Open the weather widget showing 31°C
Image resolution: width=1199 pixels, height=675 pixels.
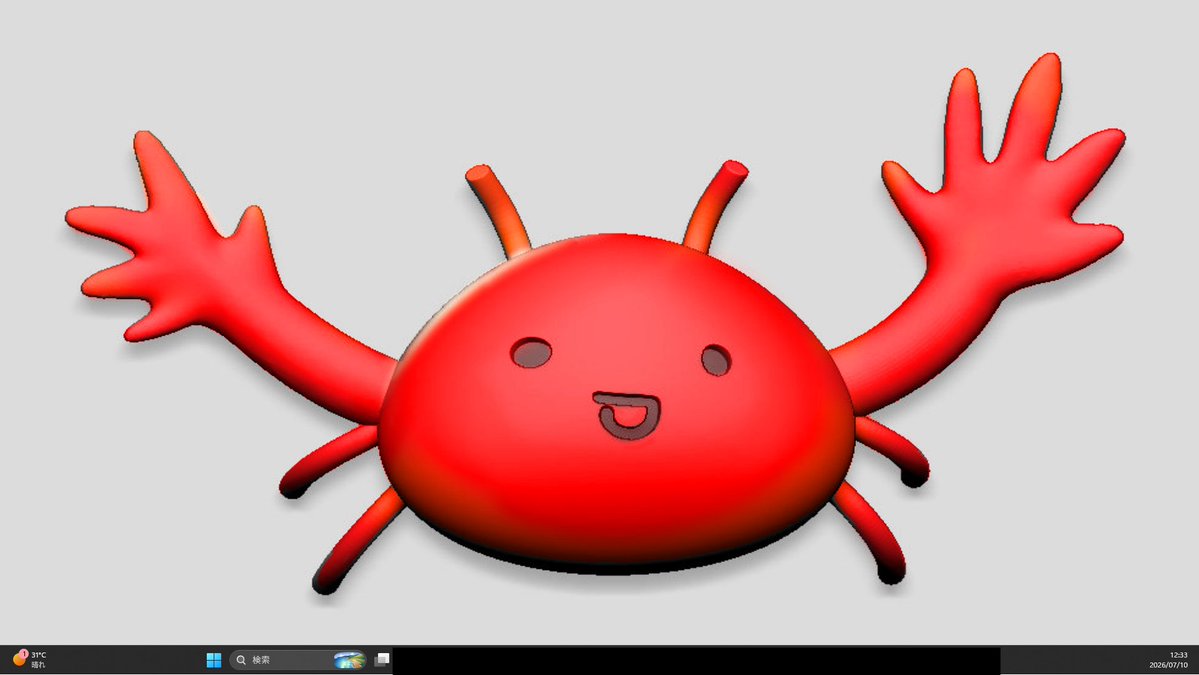[x=30, y=660]
